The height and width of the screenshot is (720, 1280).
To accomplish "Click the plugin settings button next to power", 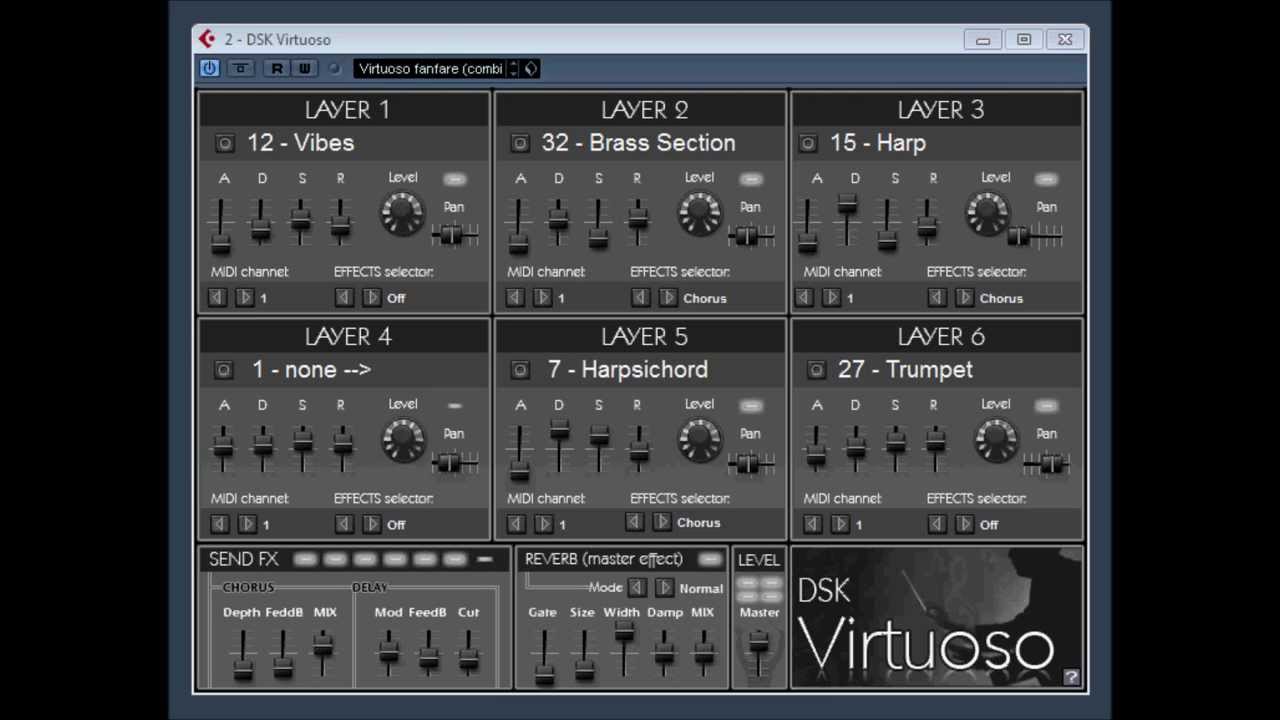I will pos(241,68).
